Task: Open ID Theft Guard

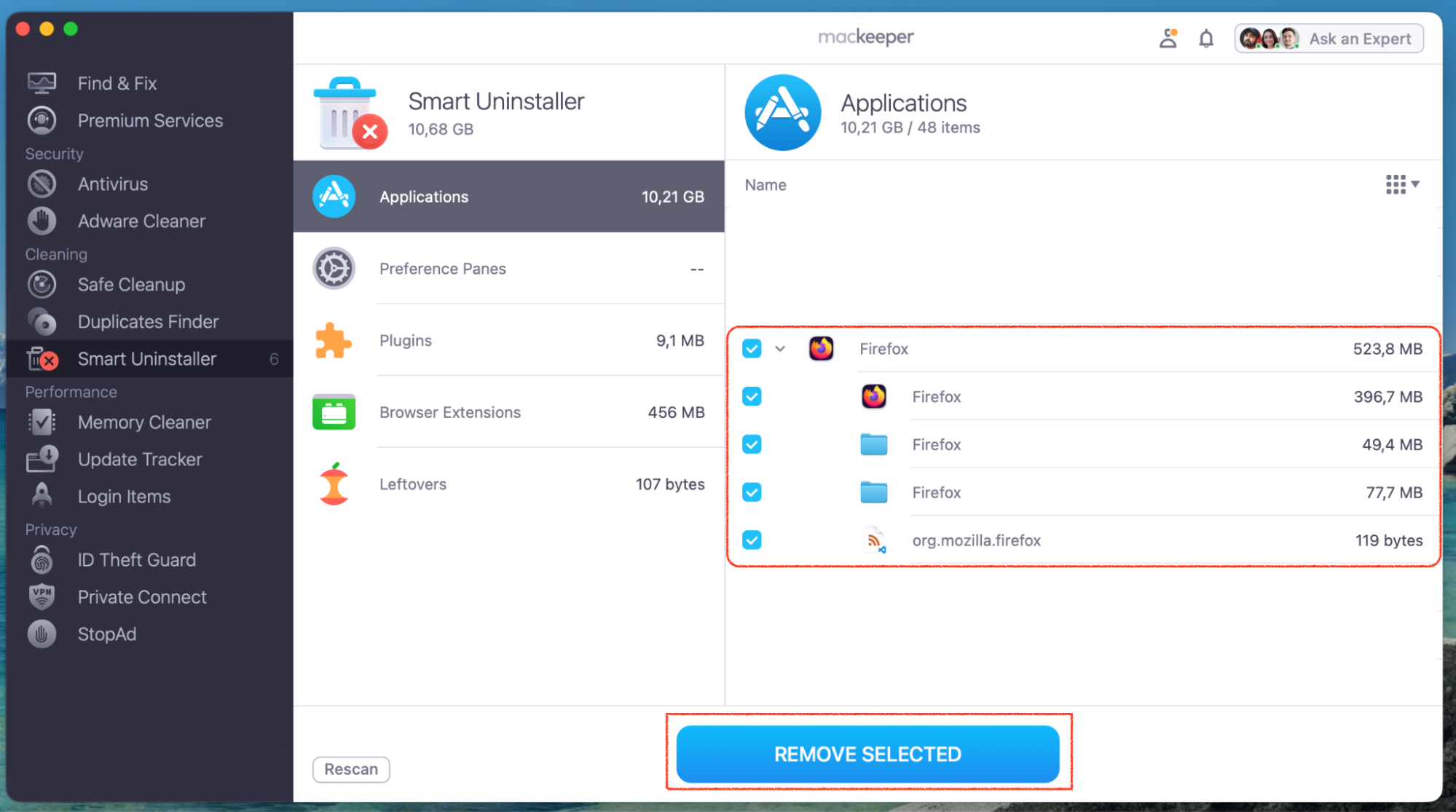Action: [137, 559]
